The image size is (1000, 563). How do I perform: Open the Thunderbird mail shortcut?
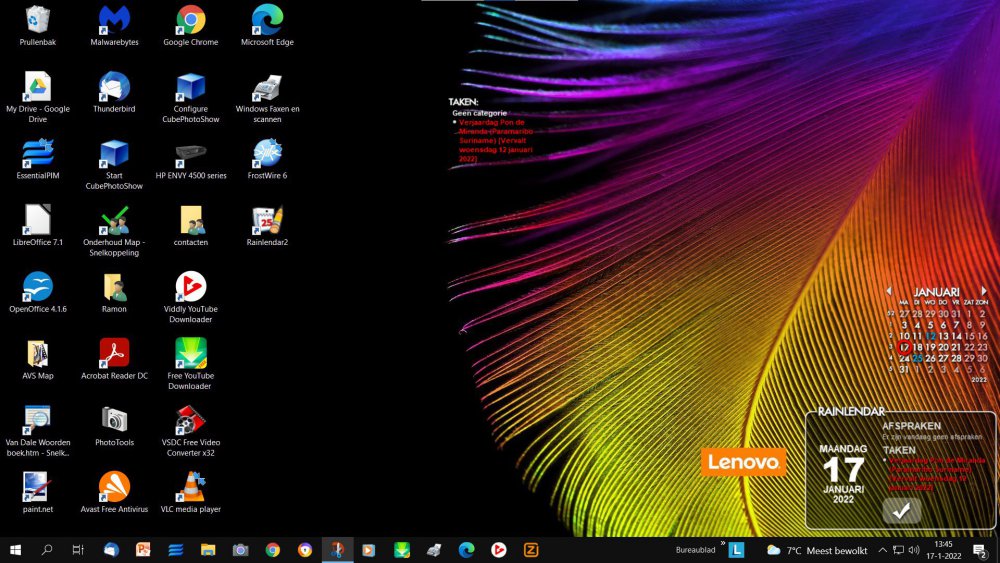tap(114, 89)
